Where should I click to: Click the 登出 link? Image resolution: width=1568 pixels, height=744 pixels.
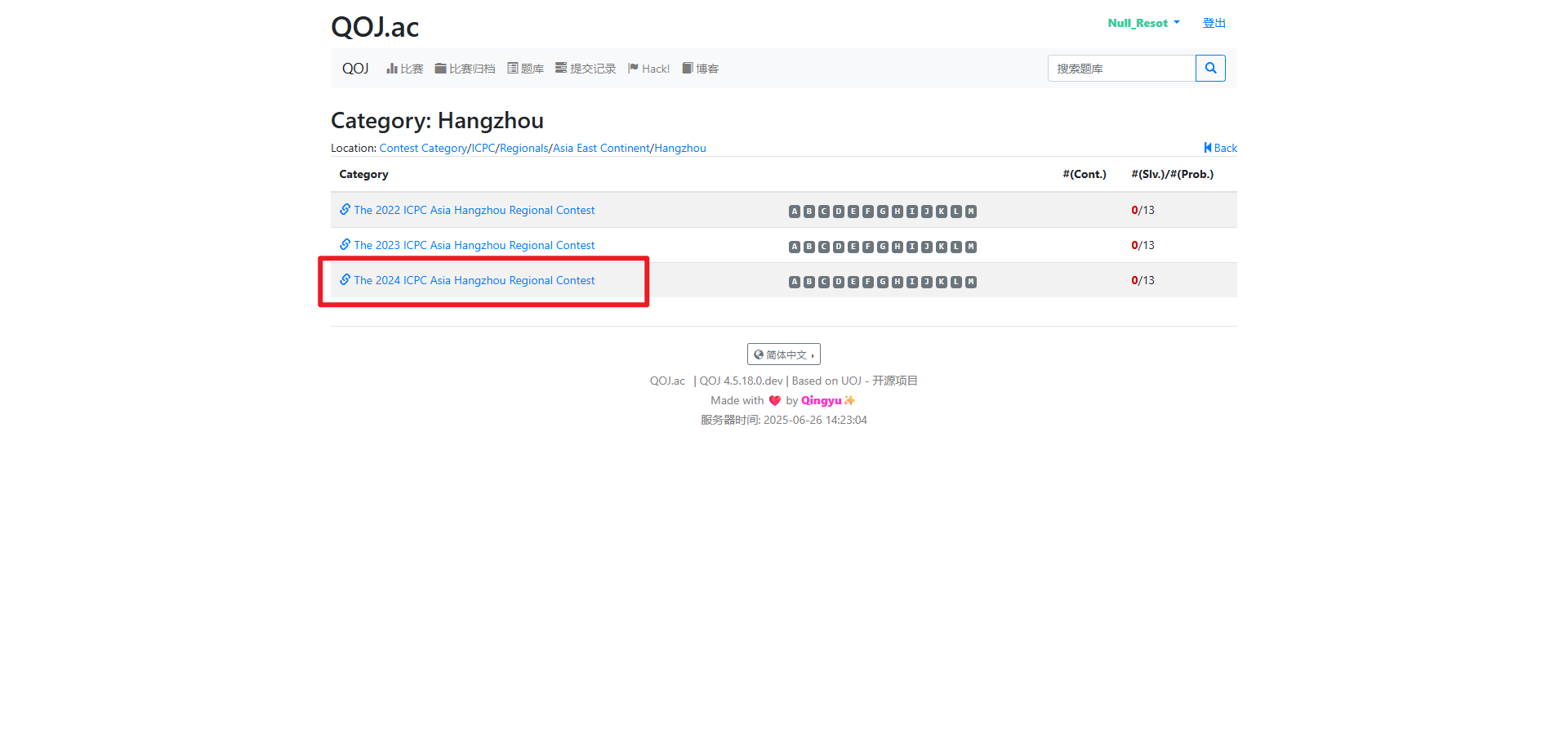click(1214, 23)
